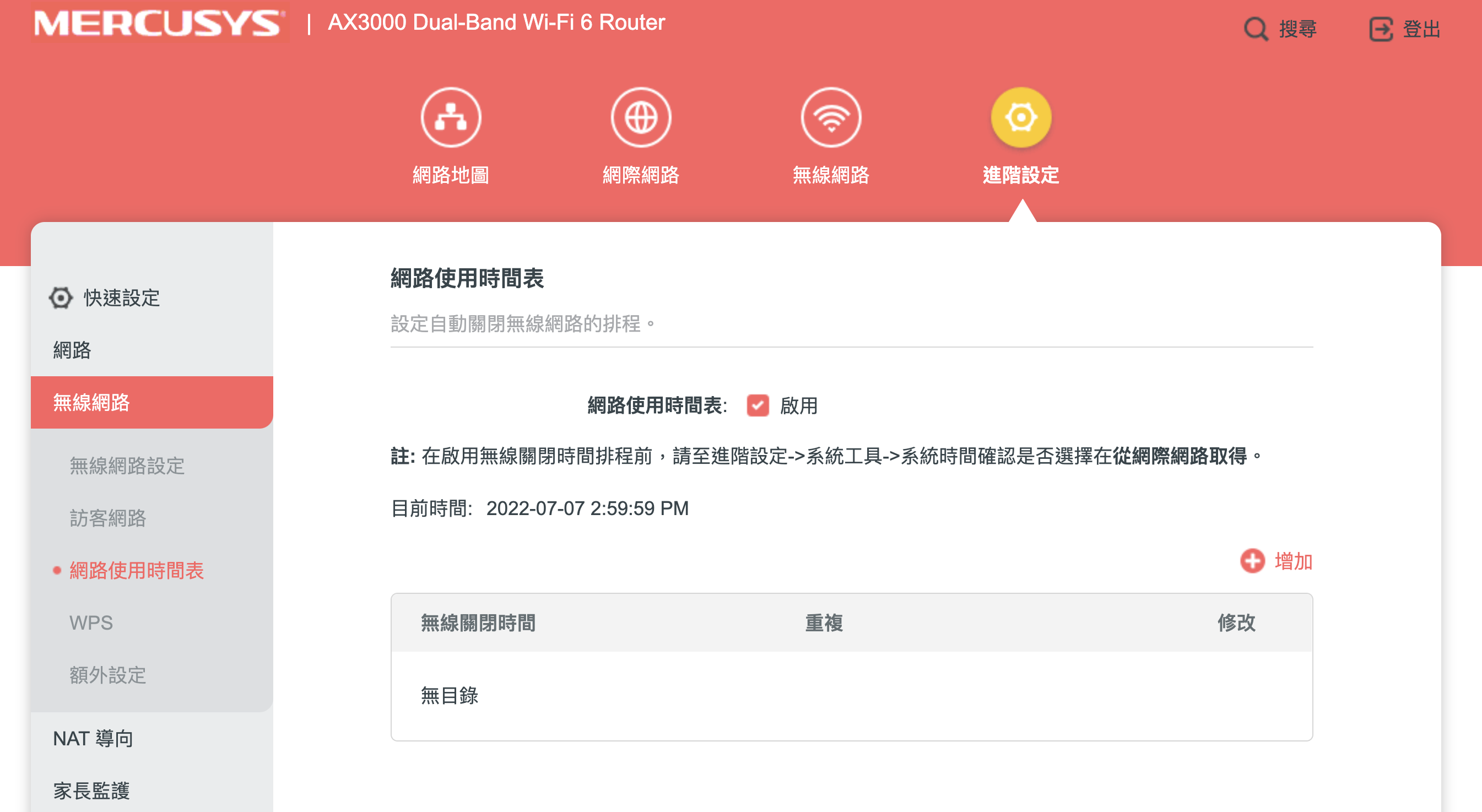
Task: Go to 訪客網路 submenu item
Action: (x=108, y=518)
